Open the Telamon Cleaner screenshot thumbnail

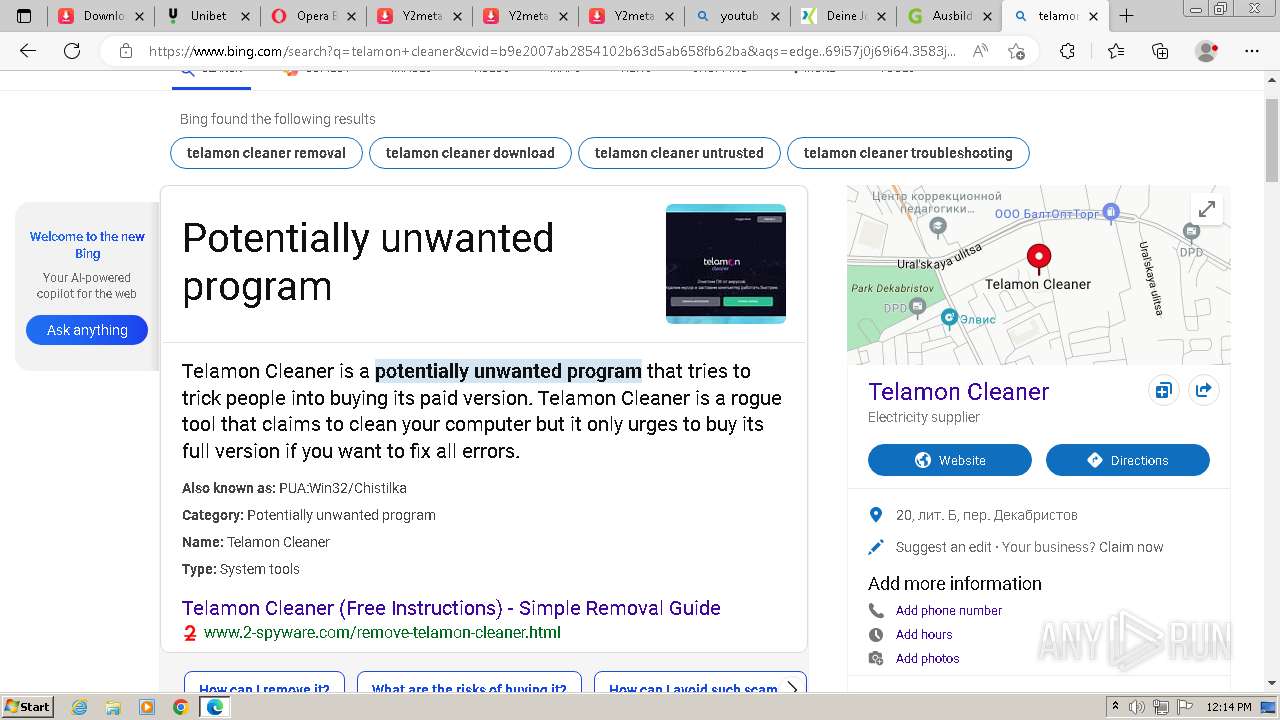coord(726,264)
